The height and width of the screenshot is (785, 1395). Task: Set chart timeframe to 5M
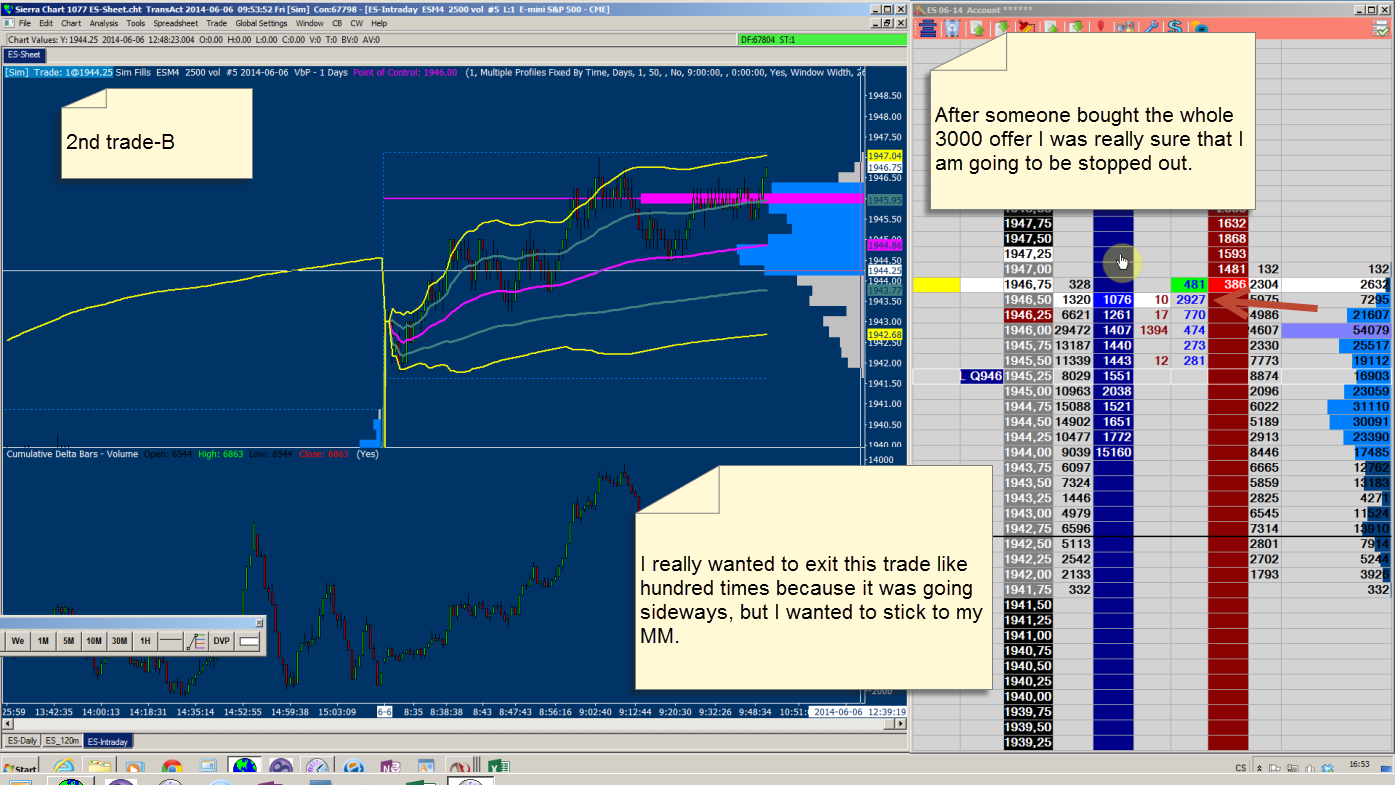pos(68,641)
